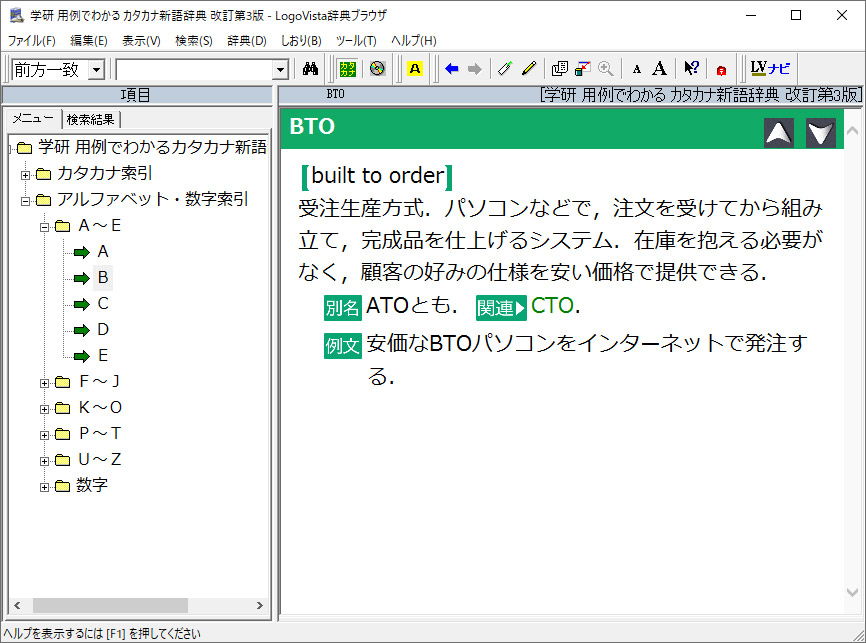Select index entry D in tree

pyautogui.click(x=103, y=330)
